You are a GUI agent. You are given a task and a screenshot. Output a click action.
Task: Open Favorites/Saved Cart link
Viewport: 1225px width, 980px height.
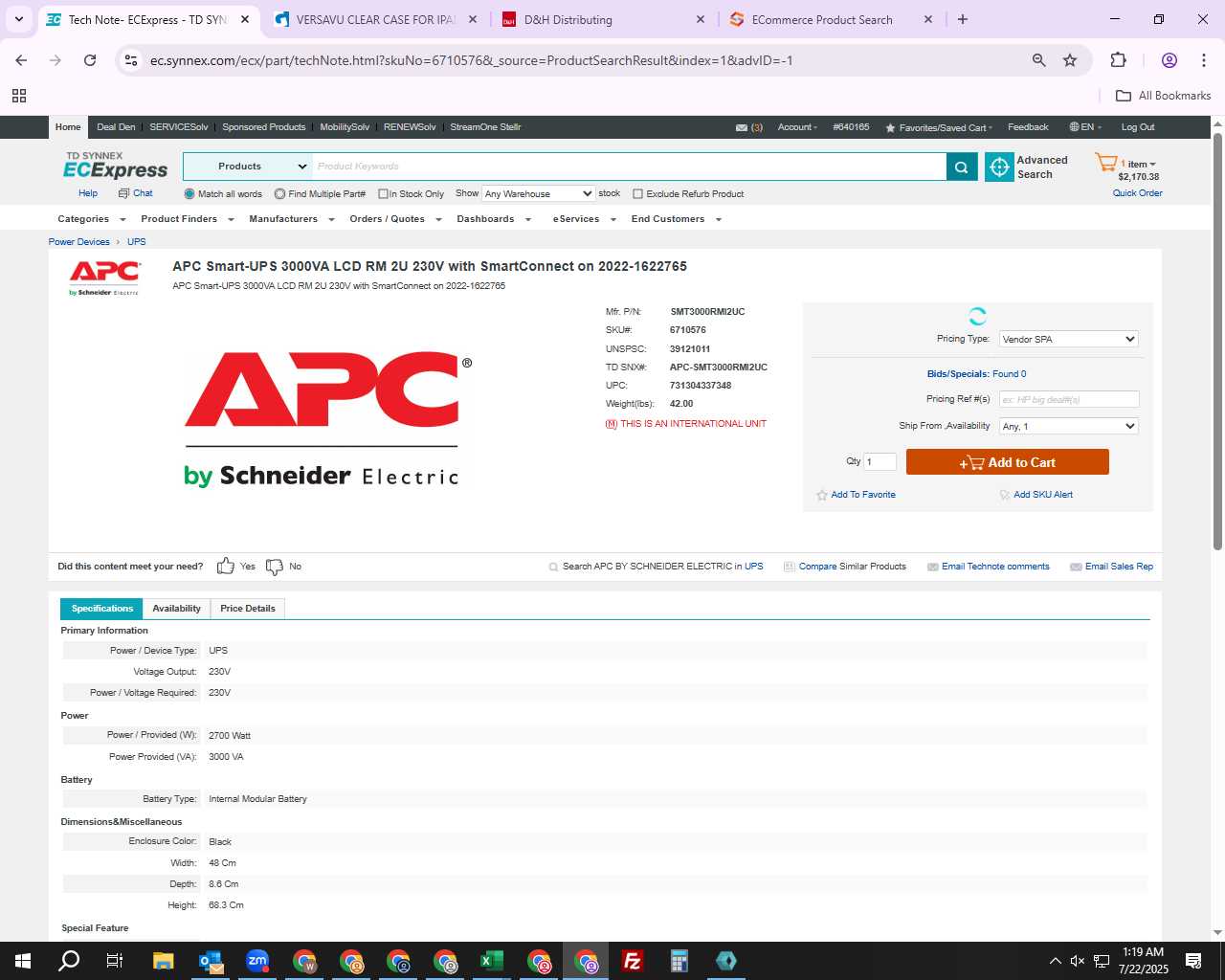tap(939, 127)
